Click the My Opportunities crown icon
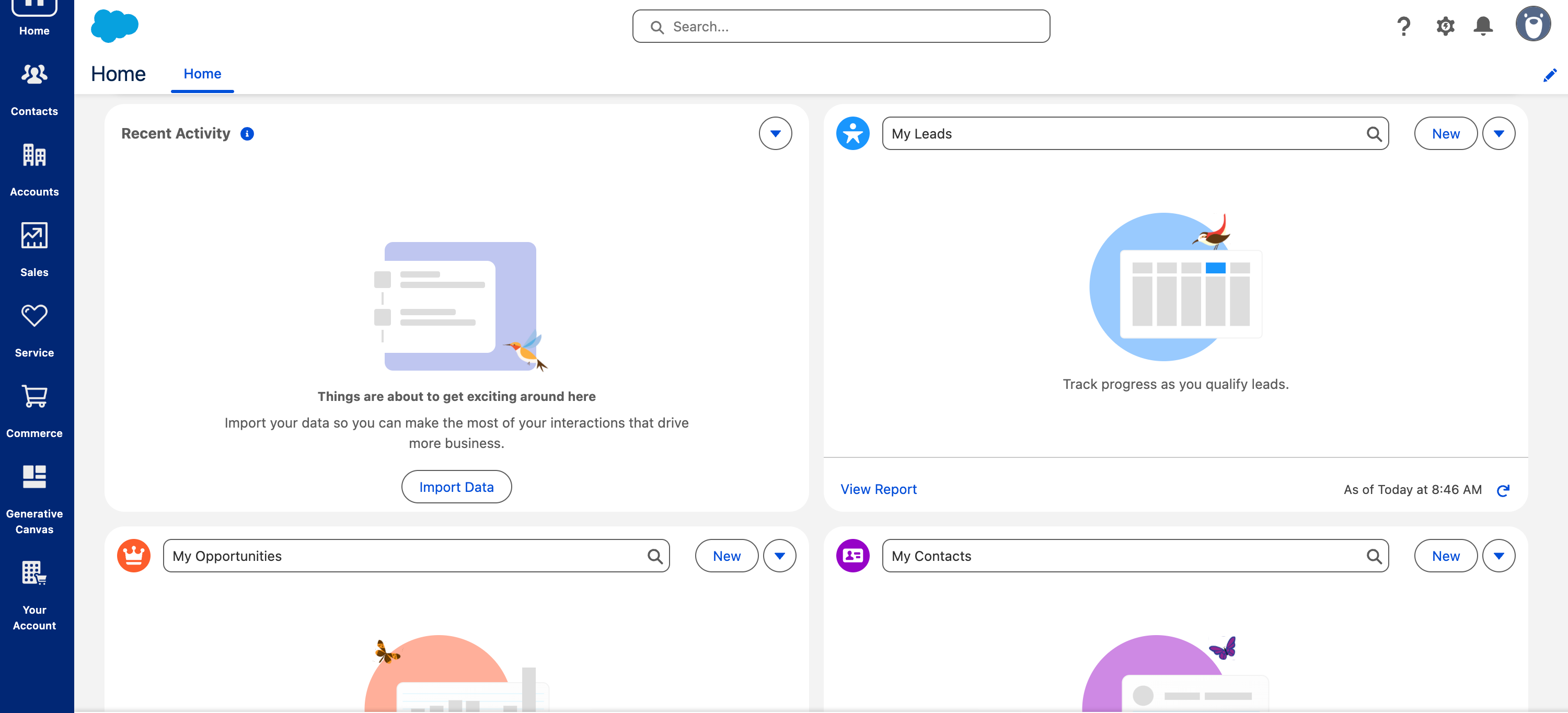The width and height of the screenshot is (1568, 713). tap(134, 555)
